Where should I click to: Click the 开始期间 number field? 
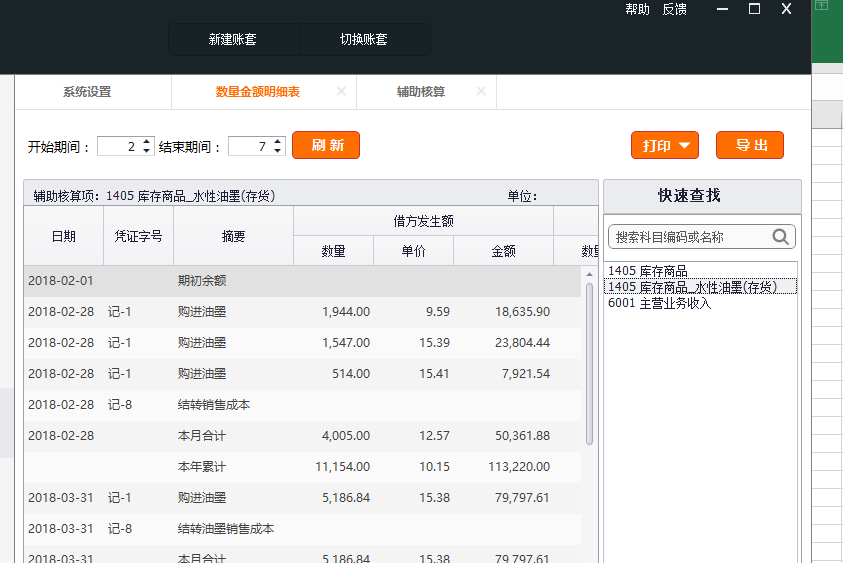pos(117,146)
